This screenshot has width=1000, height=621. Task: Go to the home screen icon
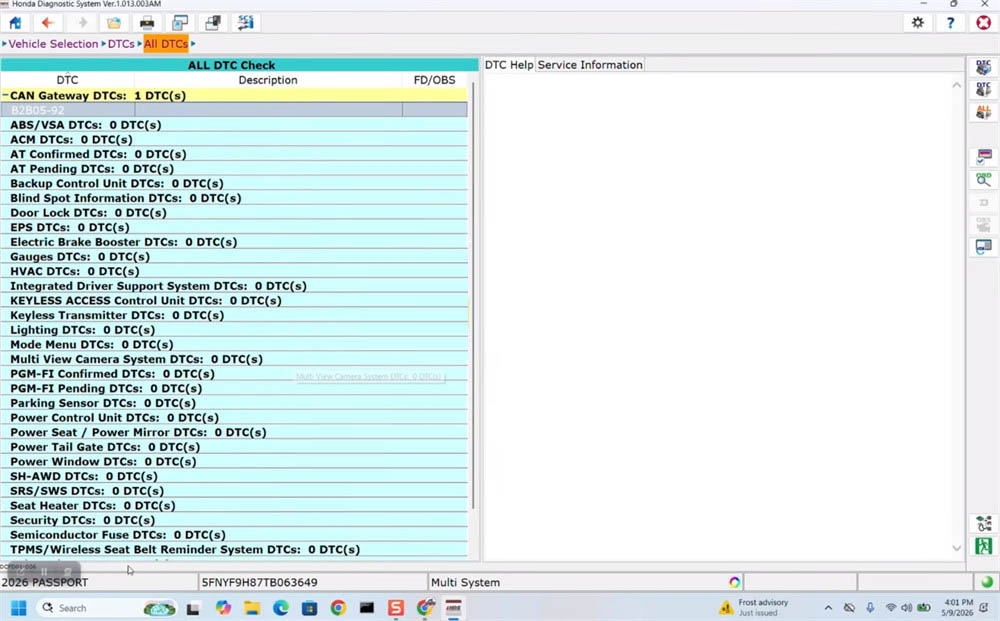15,23
